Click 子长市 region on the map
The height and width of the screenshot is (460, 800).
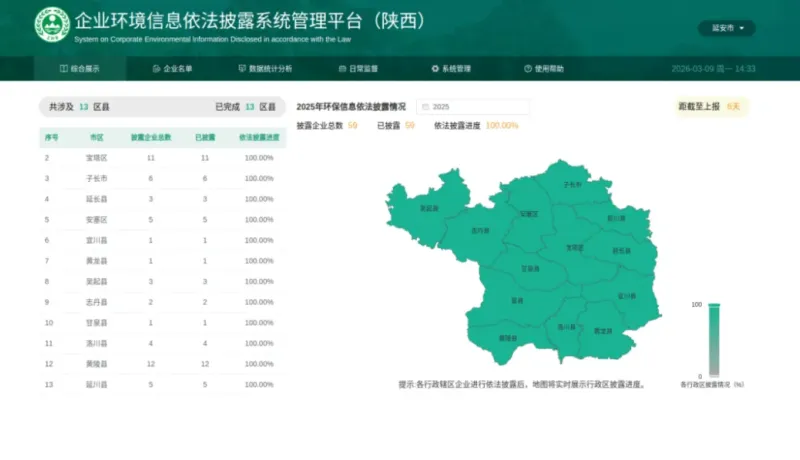pos(572,184)
